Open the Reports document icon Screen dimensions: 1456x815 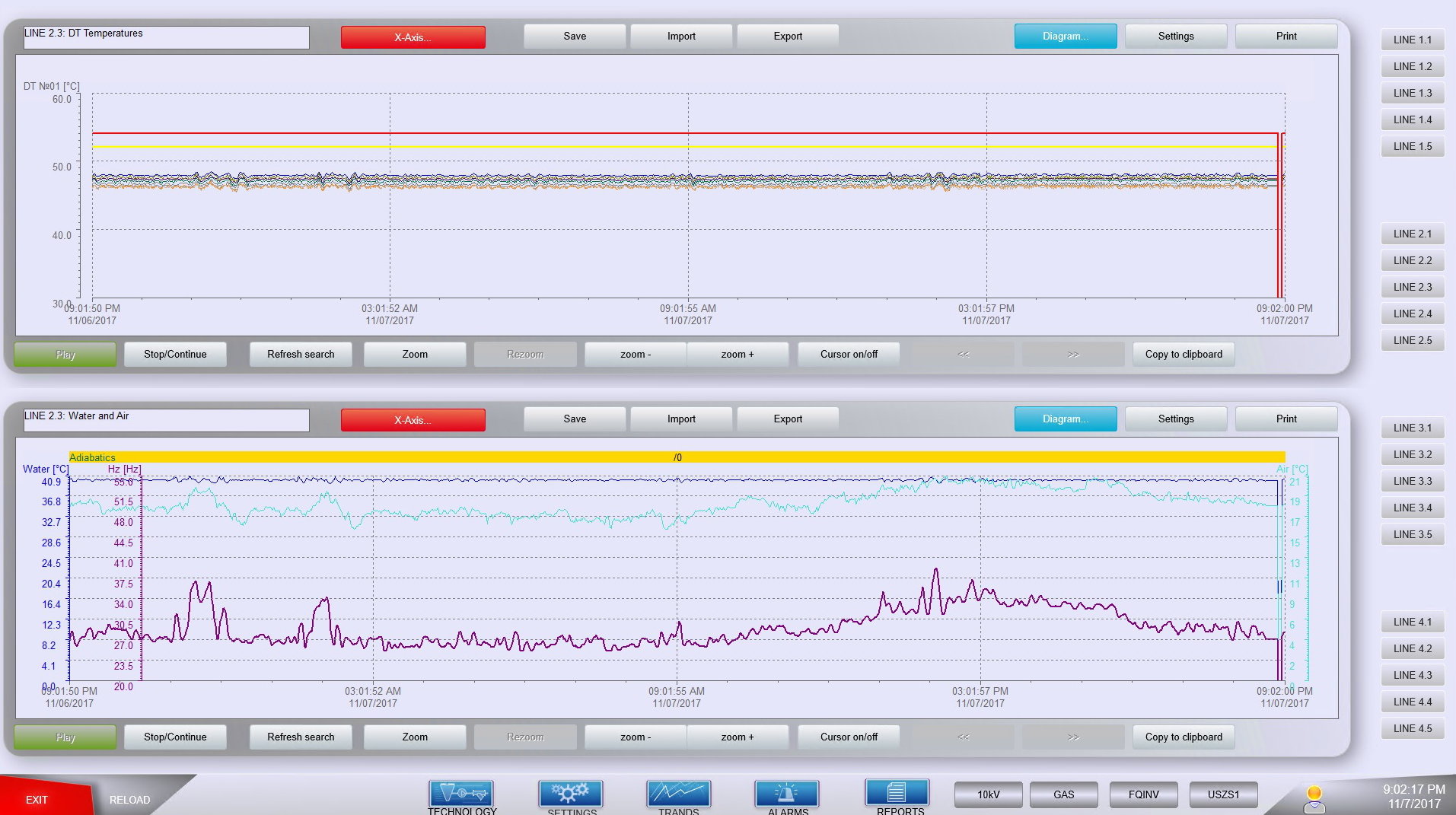point(897,793)
